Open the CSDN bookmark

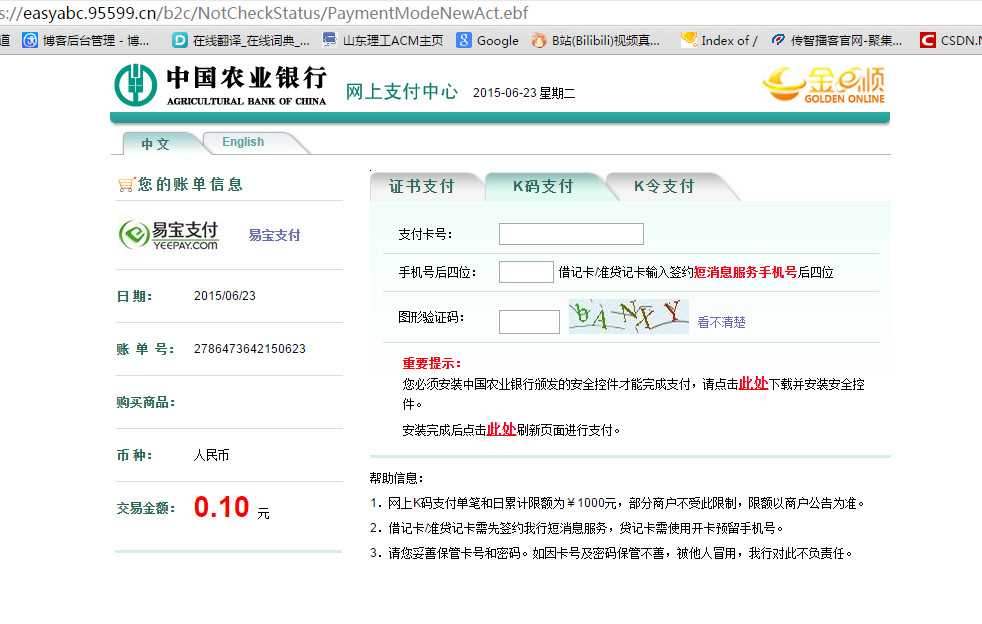pos(950,41)
